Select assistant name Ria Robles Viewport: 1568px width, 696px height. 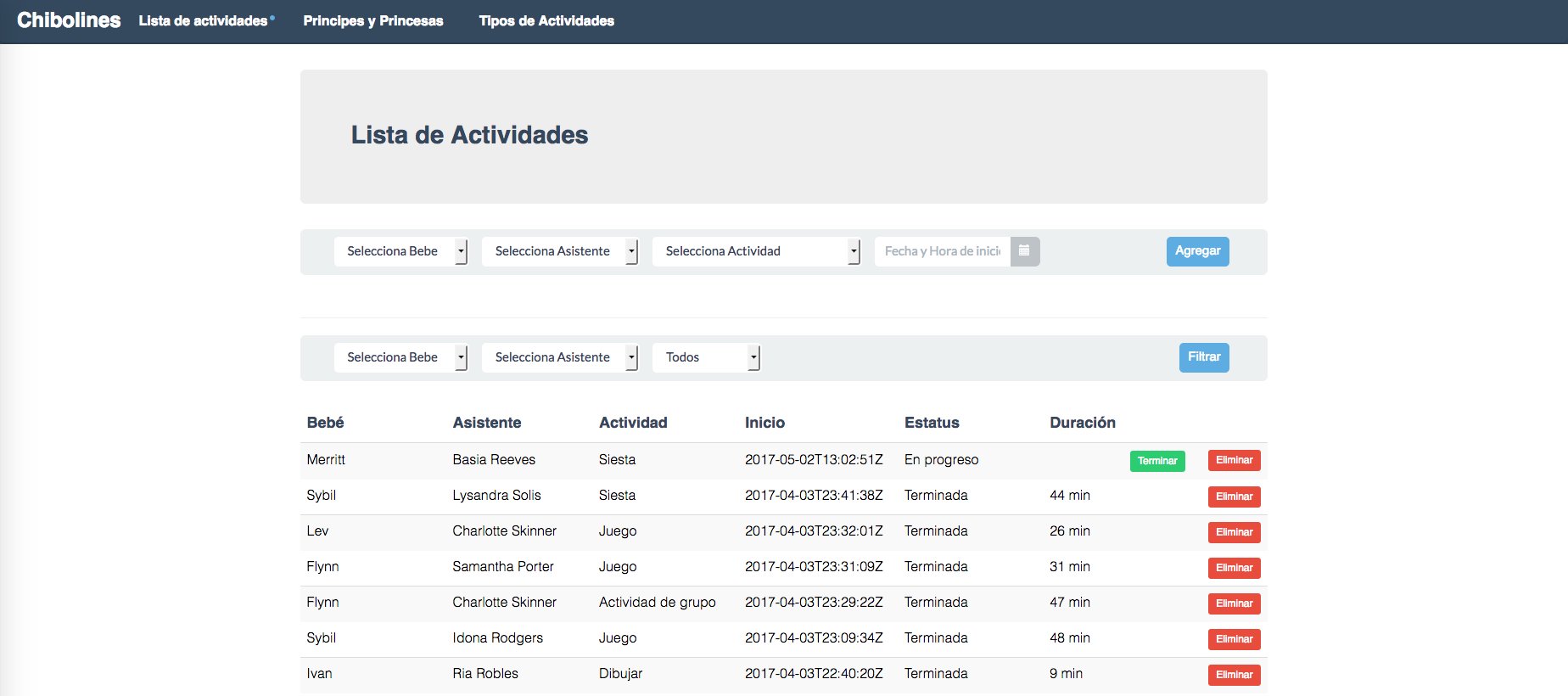(x=485, y=674)
